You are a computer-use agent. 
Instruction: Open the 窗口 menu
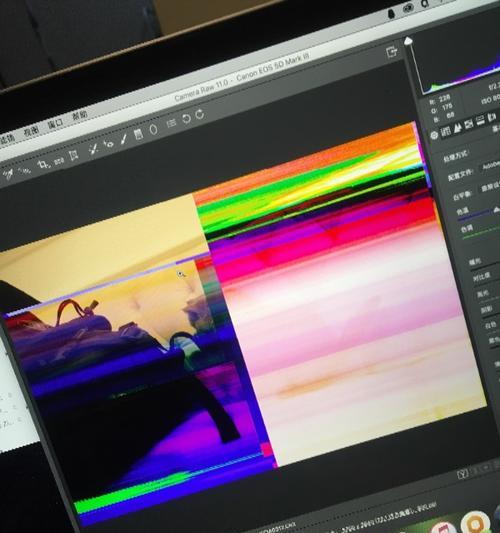pos(55,124)
